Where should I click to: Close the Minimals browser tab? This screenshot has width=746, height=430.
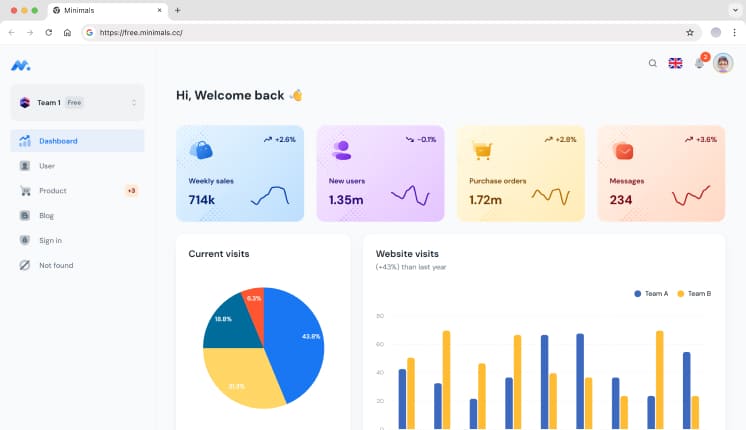(x=159, y=10)
